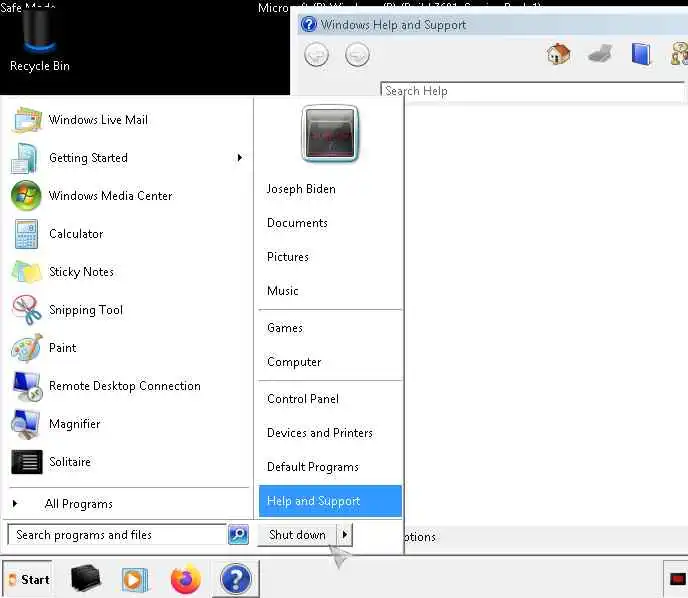
Task: Click the Shut down button
Action: pos(297,534)
